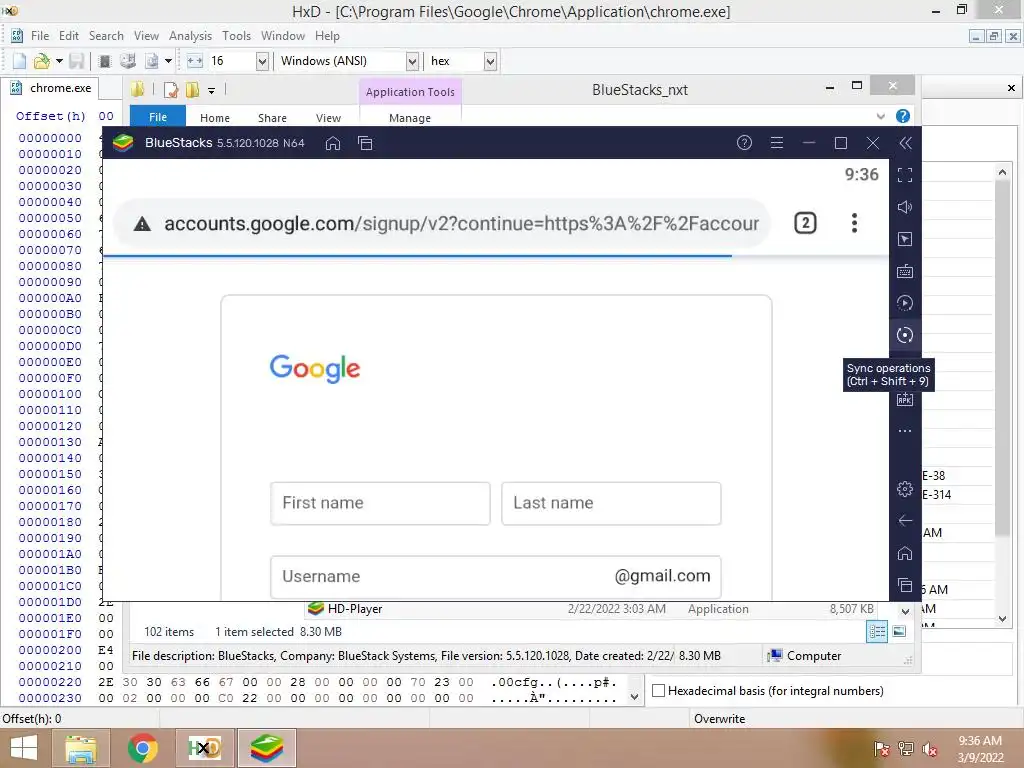Open the macro recorder icon in sidebar
The image size is (1024, 768).
(x=904, y=303)
